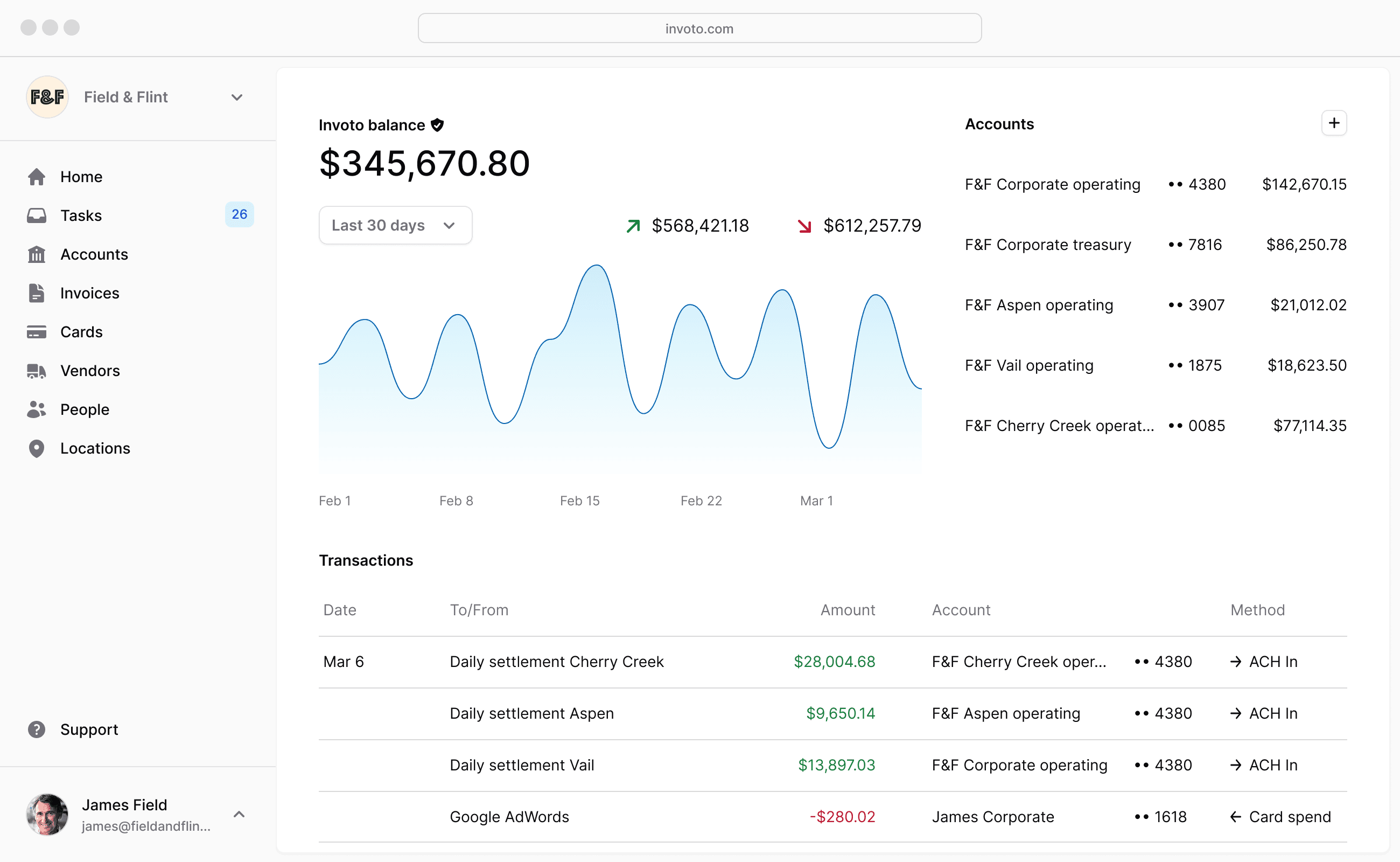The width and height of the screenshot is (1400, 862).
Task: Add an account with the plus button
Action: 1334,123
